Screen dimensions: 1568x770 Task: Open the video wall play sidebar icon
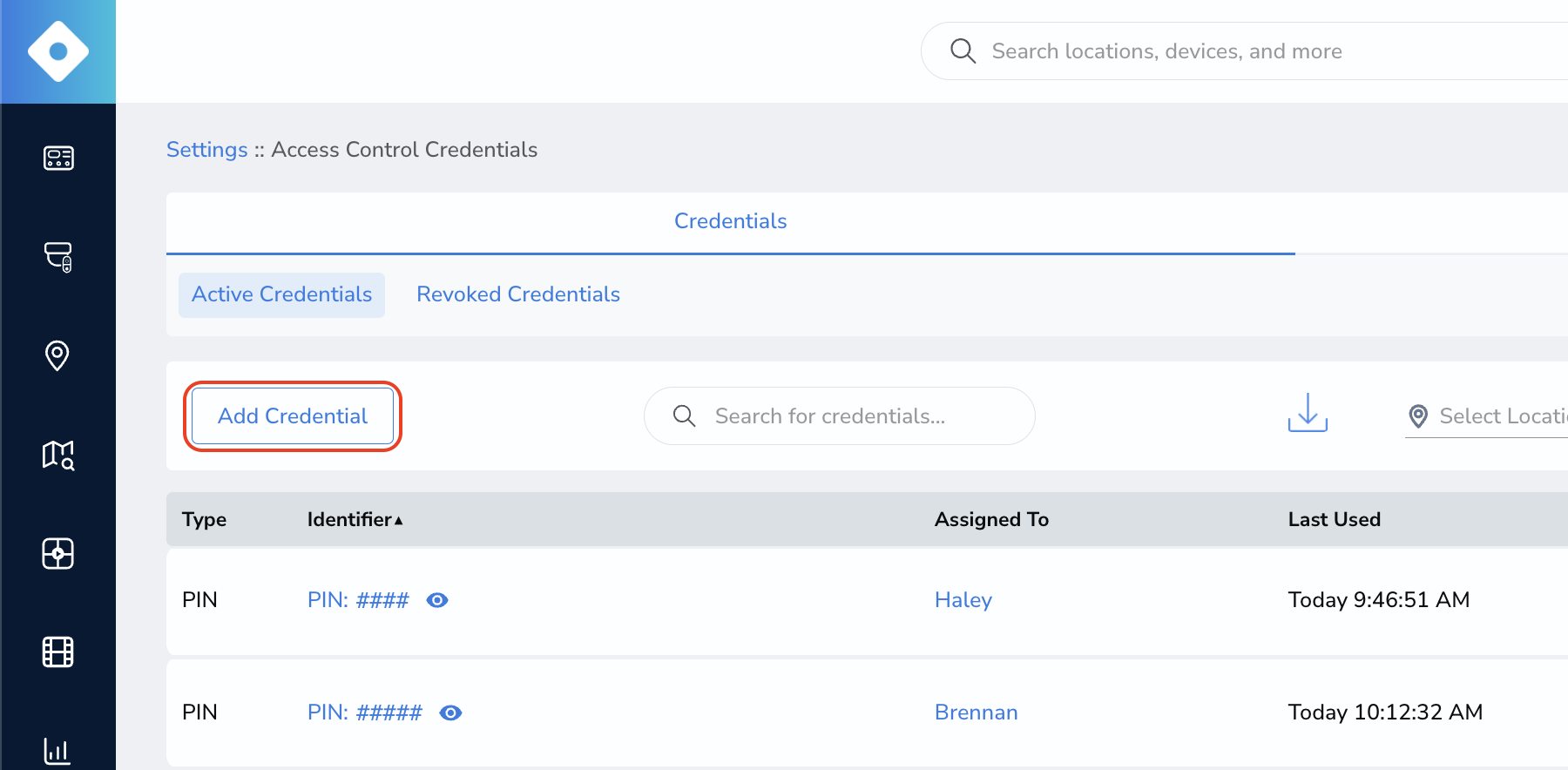point(58,553)
